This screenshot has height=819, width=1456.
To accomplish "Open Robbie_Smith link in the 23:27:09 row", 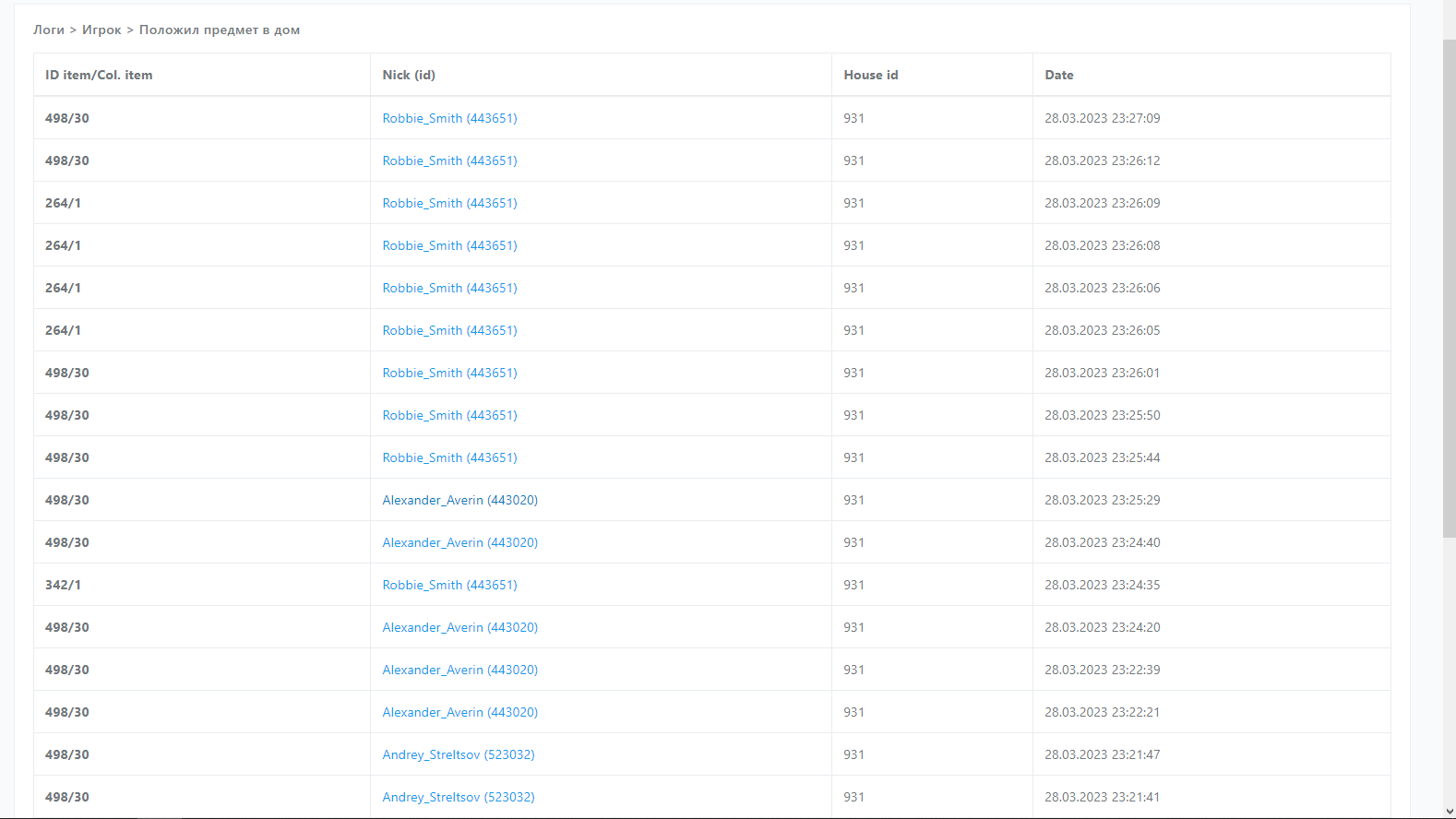I will tap(449, 118).
